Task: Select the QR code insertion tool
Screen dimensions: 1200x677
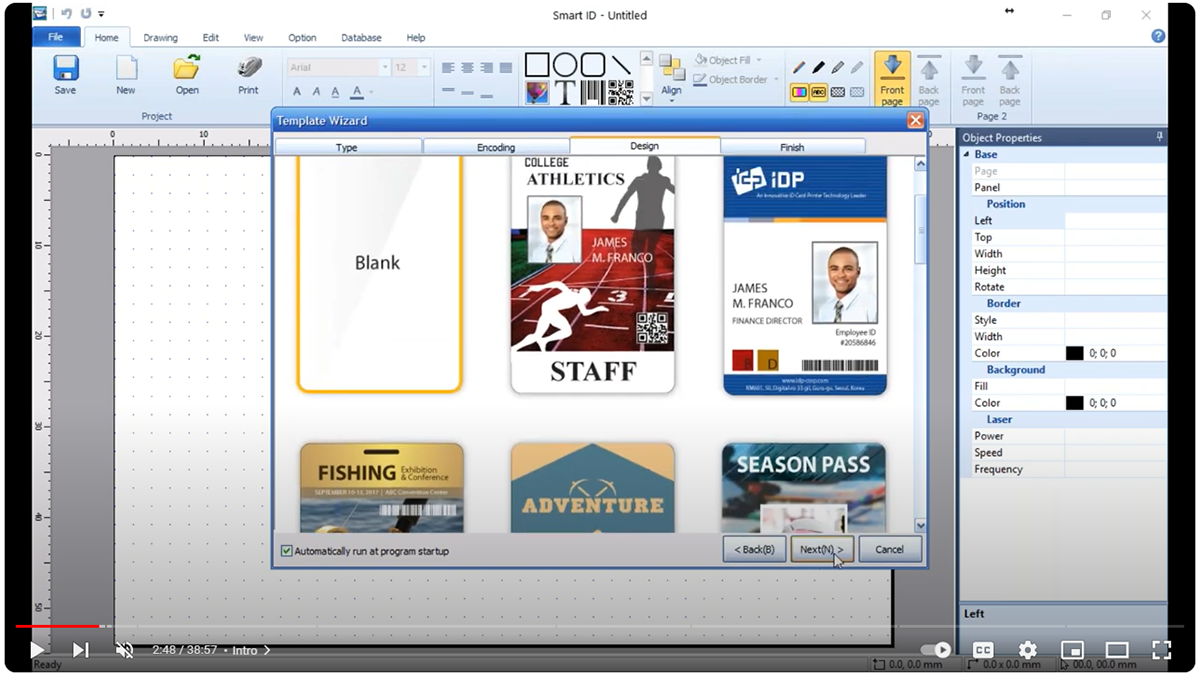Action: point(622,92)
